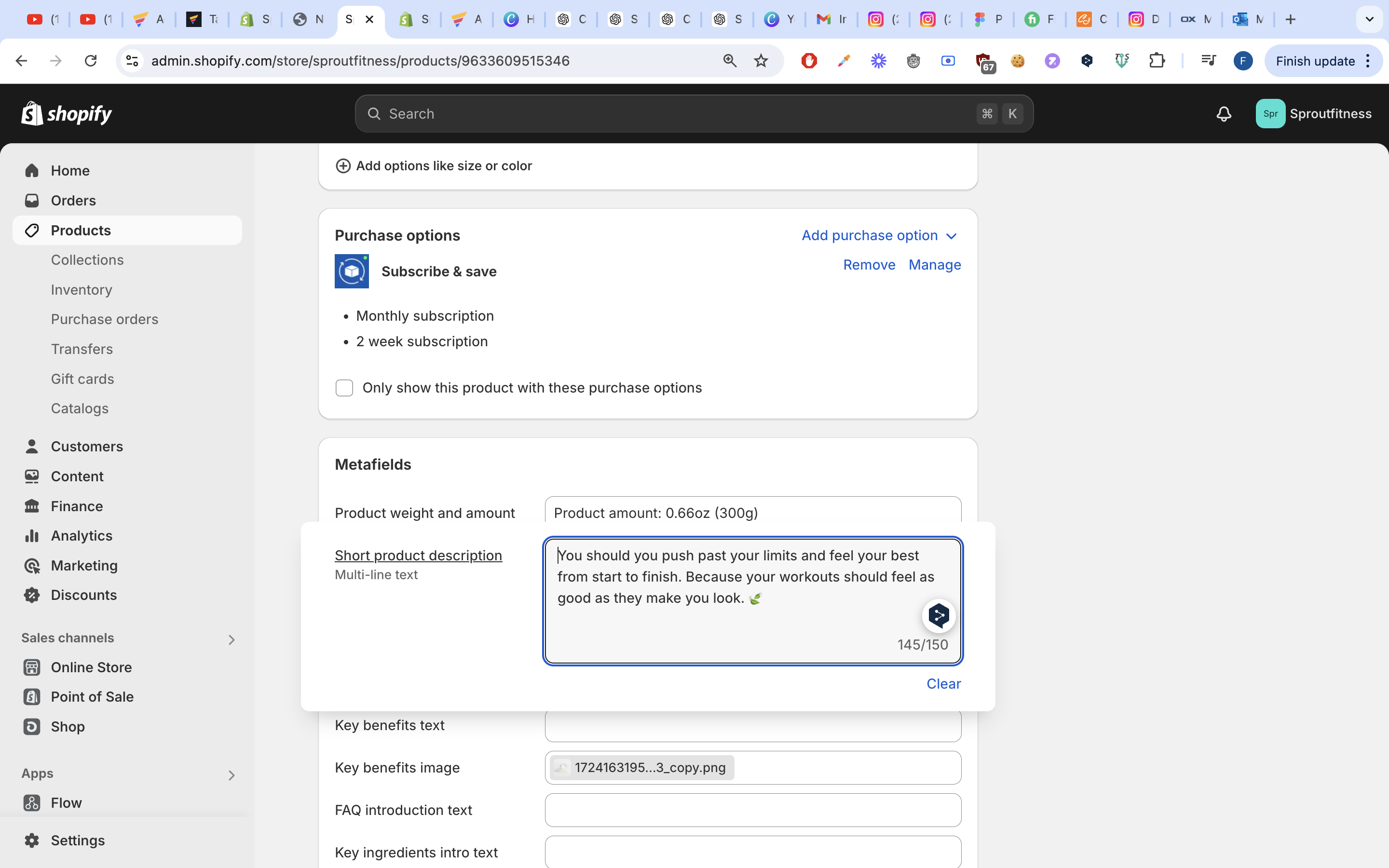Clear the short product description
This screenshot has width=1389, height=868.
pyautogui.click(x=943, y=684)
